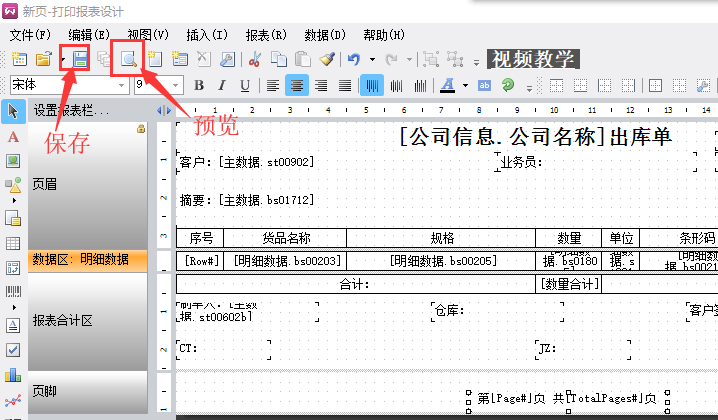Screen dimensions: 718x420
Task: Select the text object tool (red A)
Action: (x=13, y=135)
